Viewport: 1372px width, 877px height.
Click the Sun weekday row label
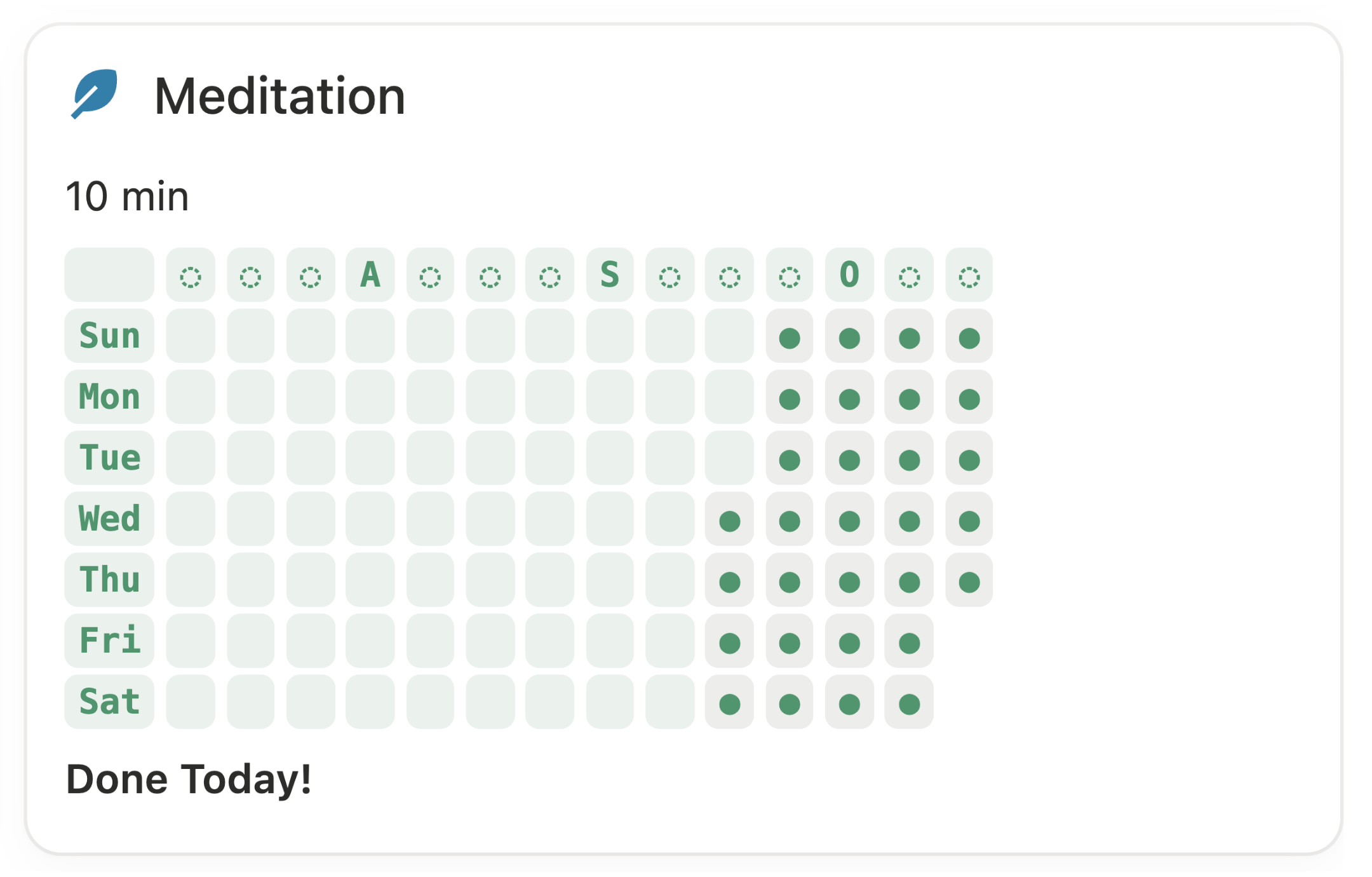(109, 336)
